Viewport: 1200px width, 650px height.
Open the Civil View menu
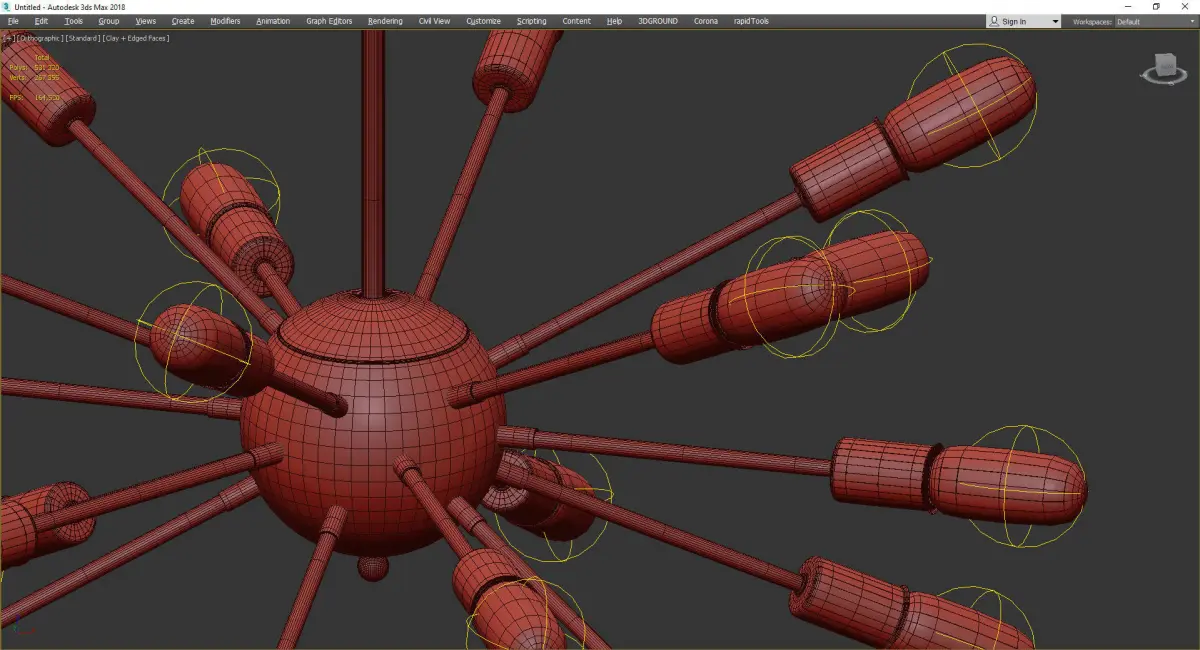tap(434, 21)
